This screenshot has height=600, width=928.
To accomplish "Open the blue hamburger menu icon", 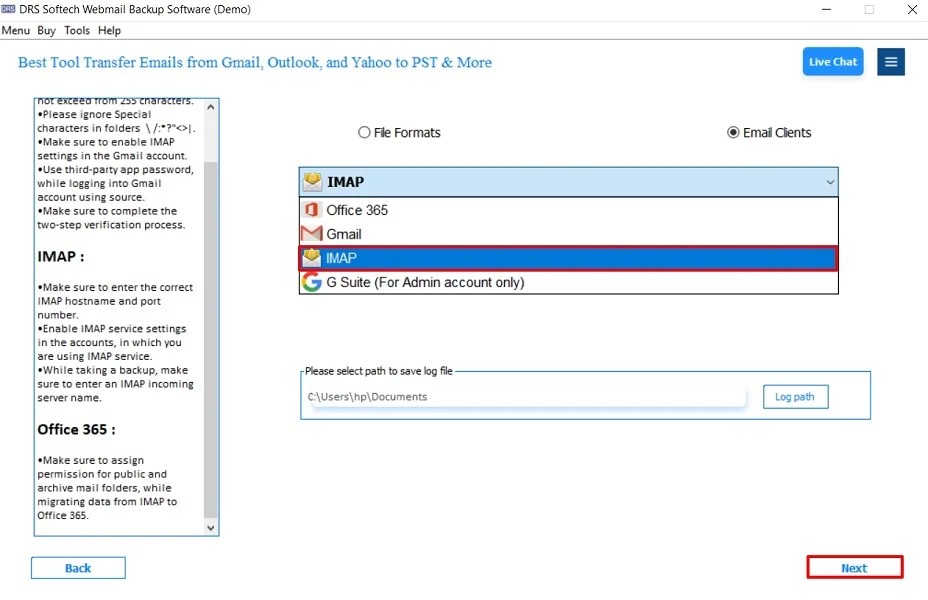I will (x=890, y=61).
